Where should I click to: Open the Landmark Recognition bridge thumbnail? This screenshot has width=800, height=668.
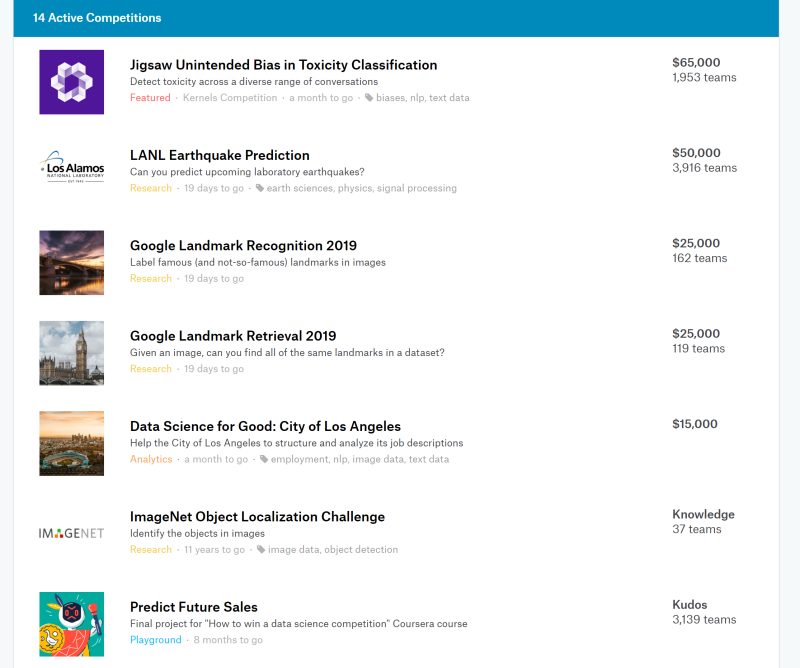click(71, 263)
